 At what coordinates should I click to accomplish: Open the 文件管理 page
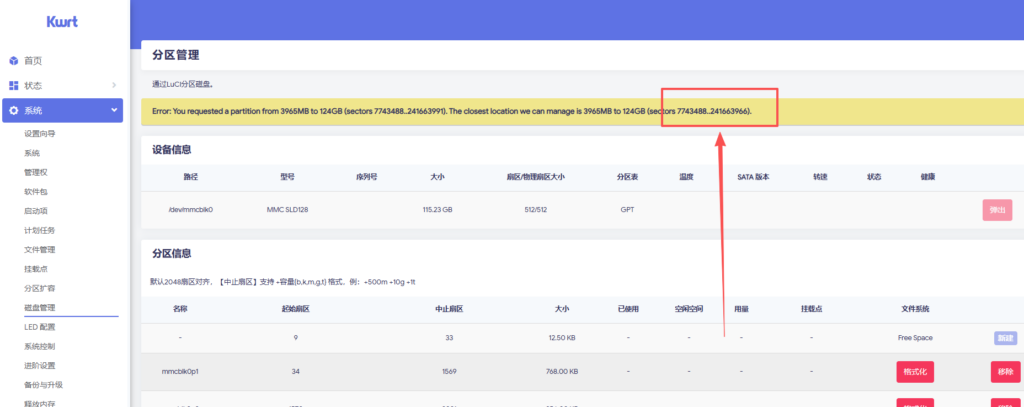pos(39,250)
